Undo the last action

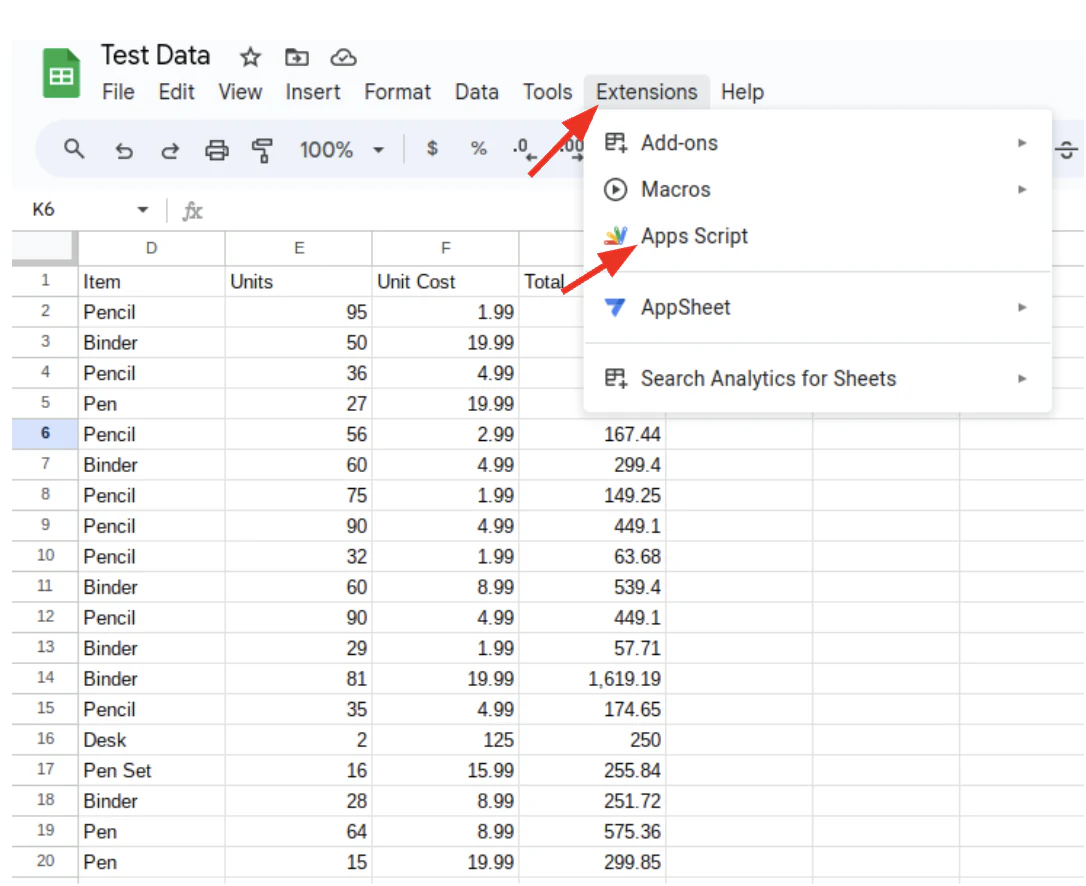coord(124,150)
